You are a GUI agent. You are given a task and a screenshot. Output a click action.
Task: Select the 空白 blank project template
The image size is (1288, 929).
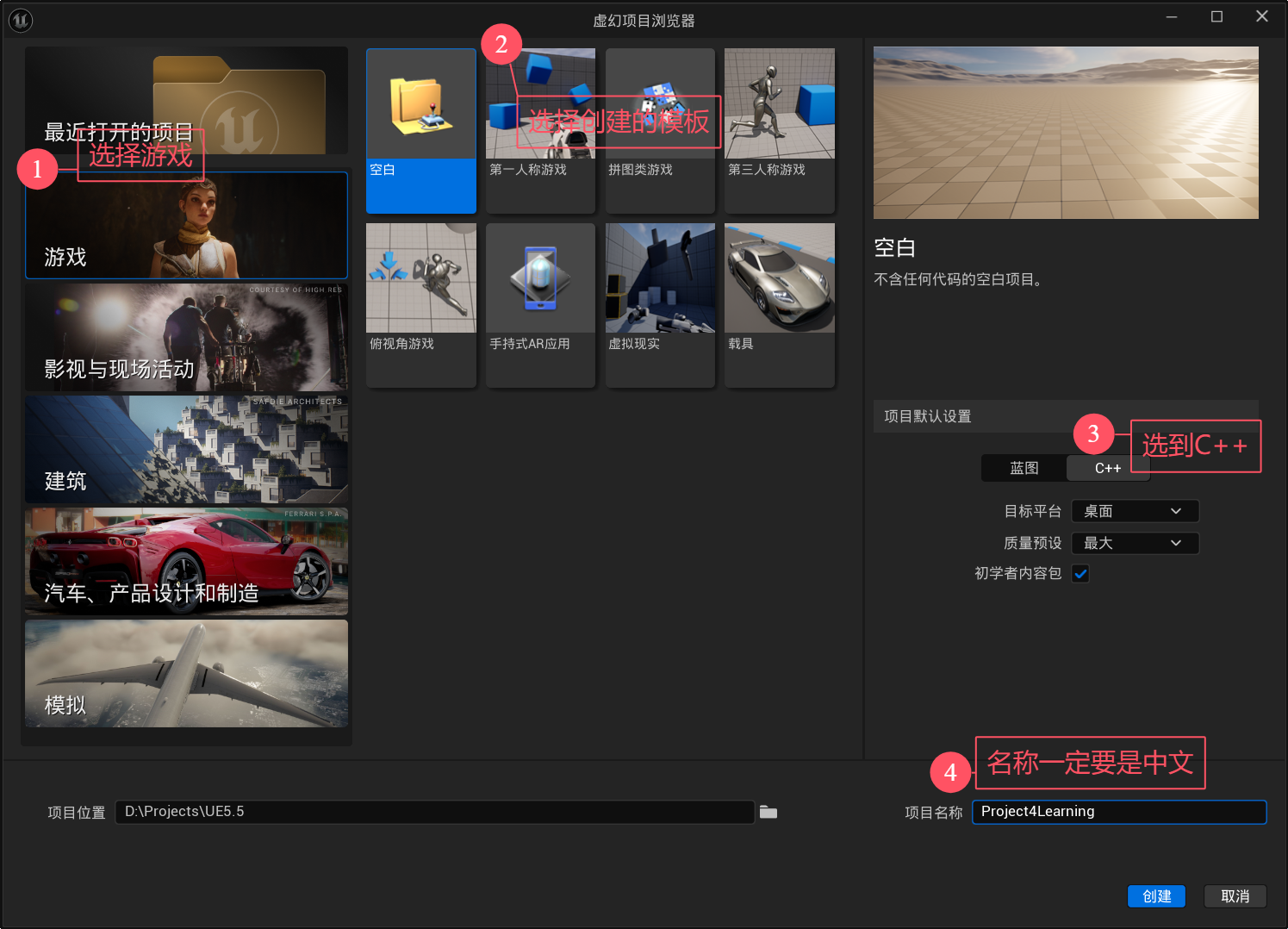[421, 131]
